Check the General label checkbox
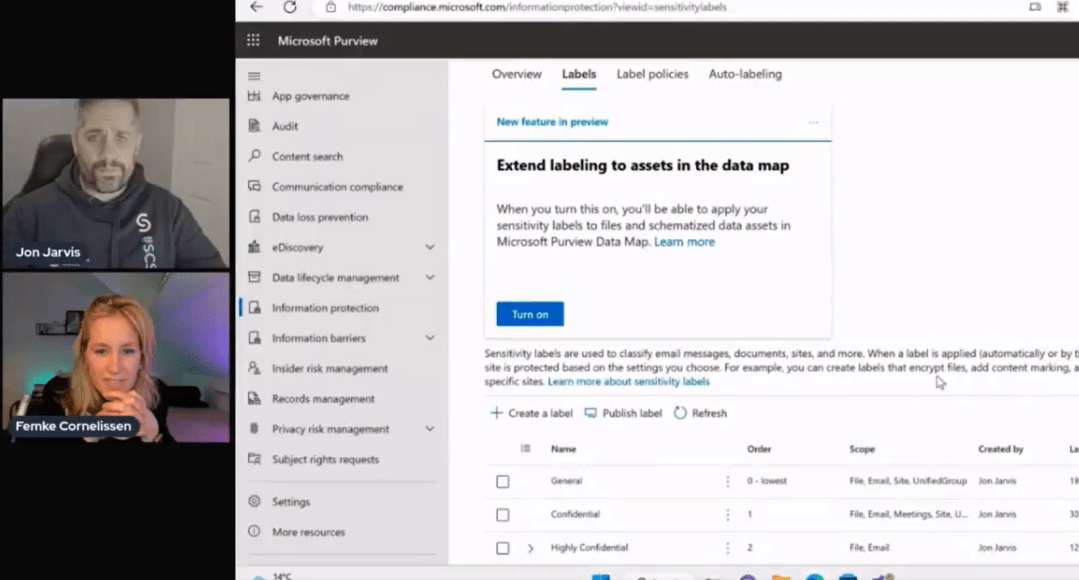Image resolution: width=1079 pixels, height=580 pixels. (503, 482)
